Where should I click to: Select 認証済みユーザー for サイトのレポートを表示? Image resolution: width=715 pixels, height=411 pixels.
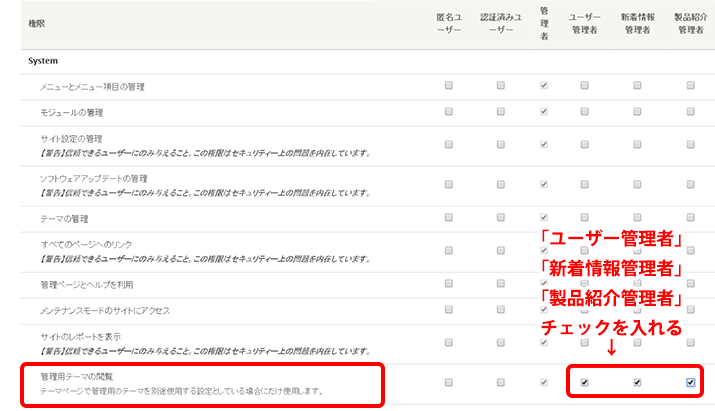click(501, 342)
